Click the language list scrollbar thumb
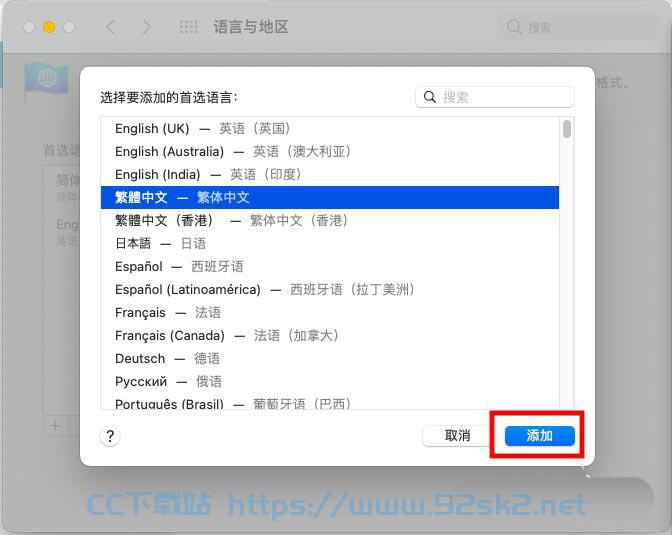672x535 pixels. click(567, 129)
